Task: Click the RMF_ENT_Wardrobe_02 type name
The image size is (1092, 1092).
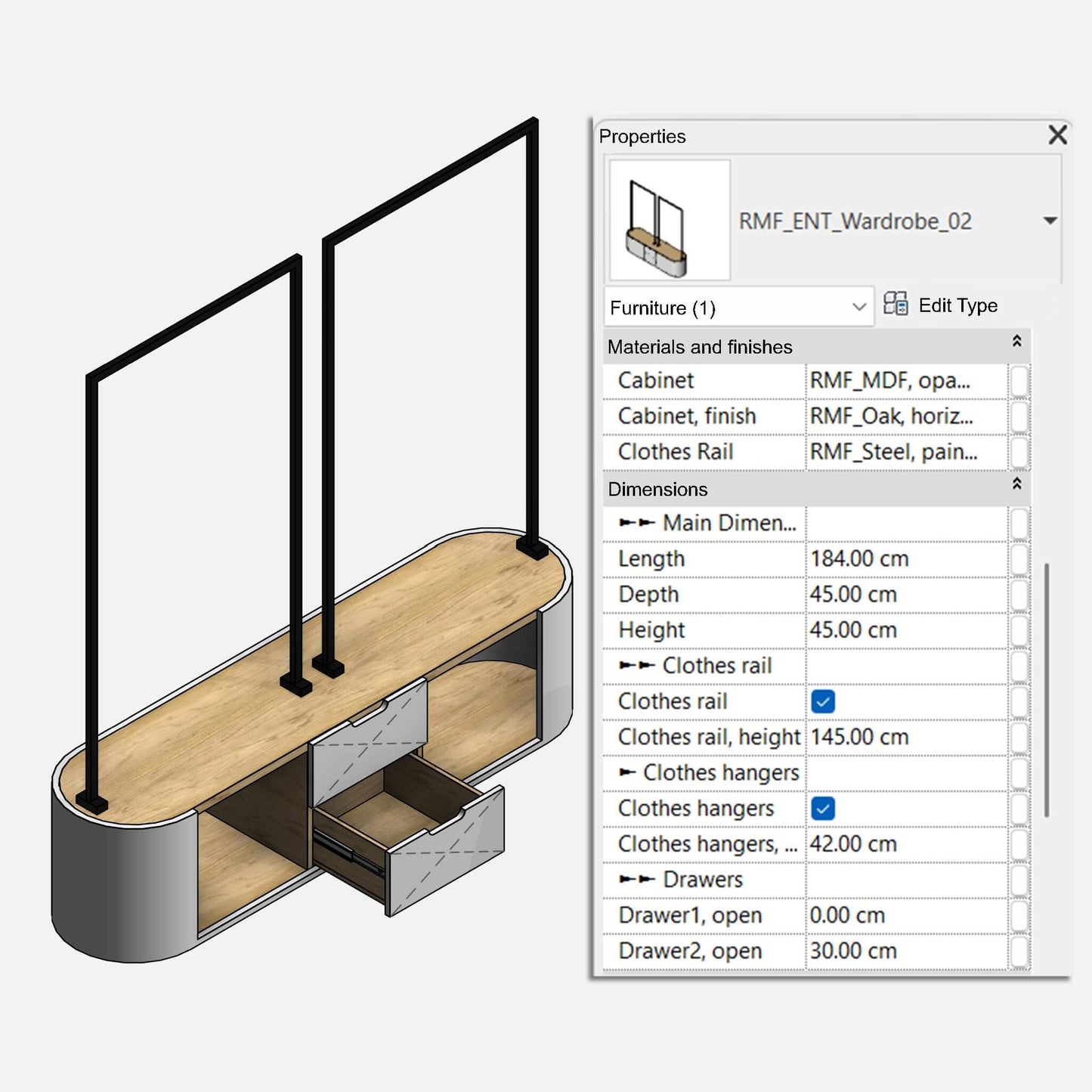Action: point(855,221)
